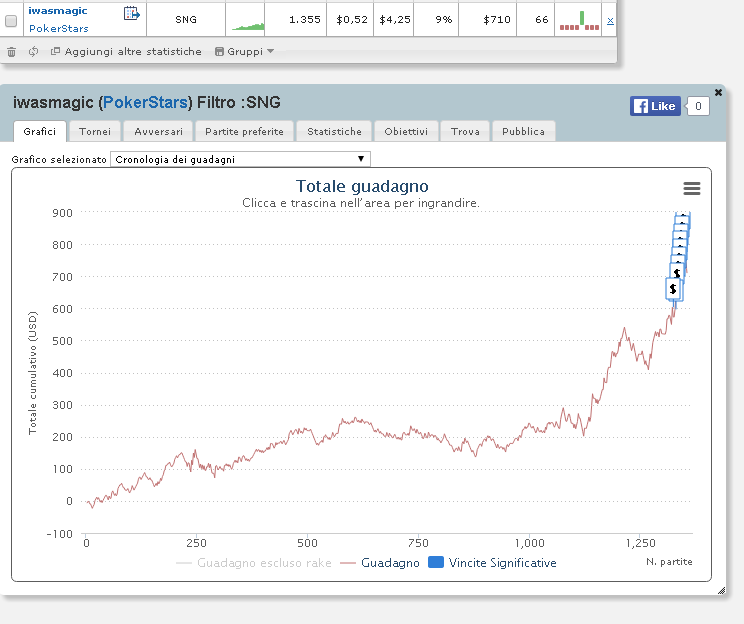Image resolution: width=744 pixels, height=624 pixels.
Task: Click the SNG cell in iwasmagic row
Action: [186, 19]
